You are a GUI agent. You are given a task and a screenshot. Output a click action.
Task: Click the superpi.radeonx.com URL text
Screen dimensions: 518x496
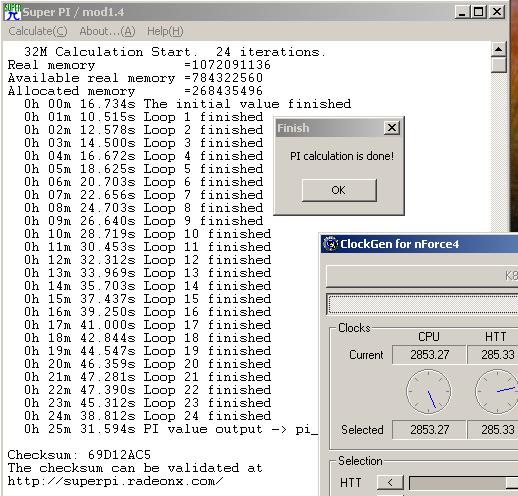(x=115, y=481)
